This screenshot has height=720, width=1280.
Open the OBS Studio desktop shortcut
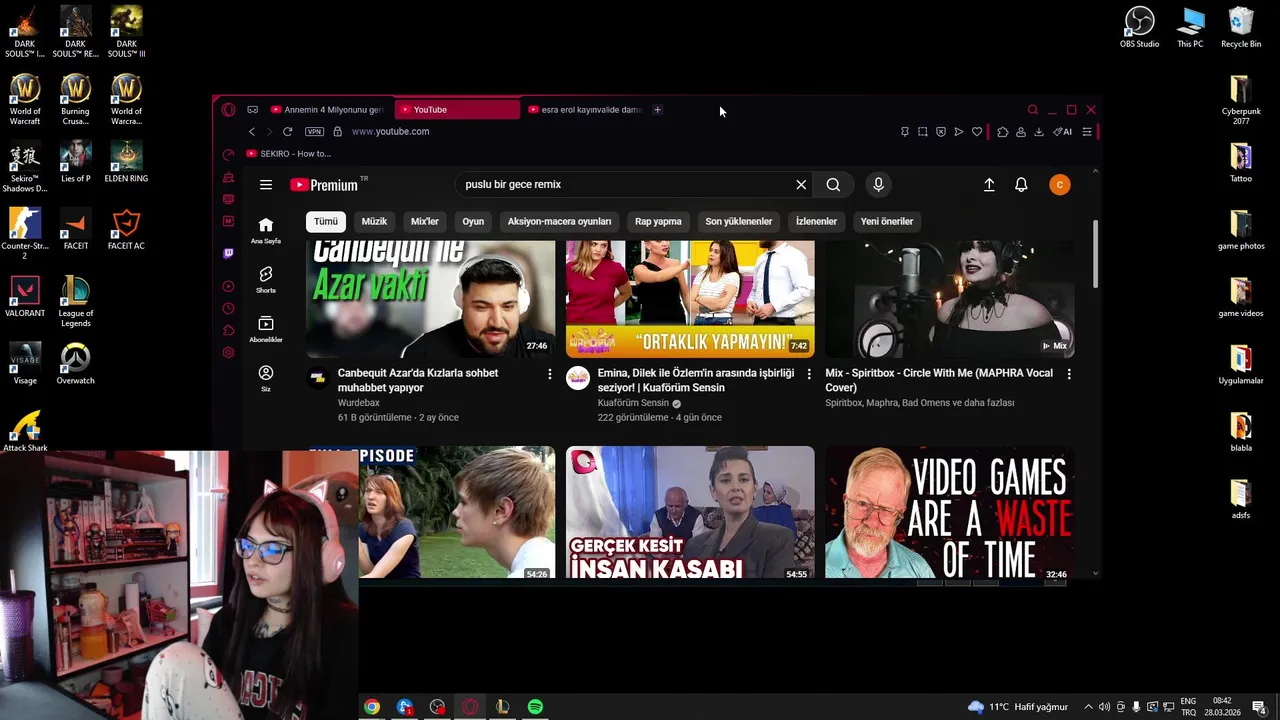coord(1140,27)
